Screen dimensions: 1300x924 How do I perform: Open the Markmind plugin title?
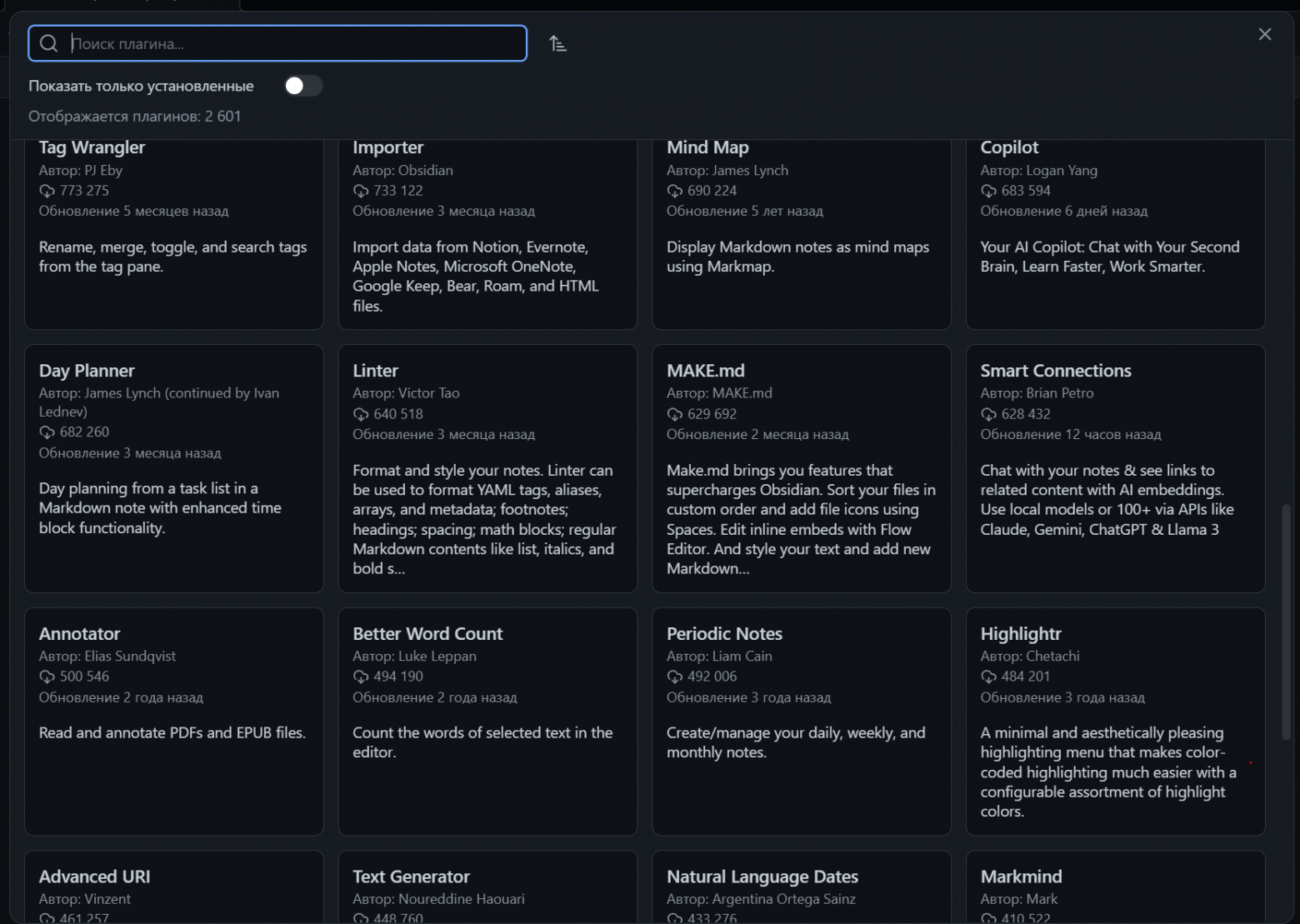pyautogui.click(x=1021, y=877)
